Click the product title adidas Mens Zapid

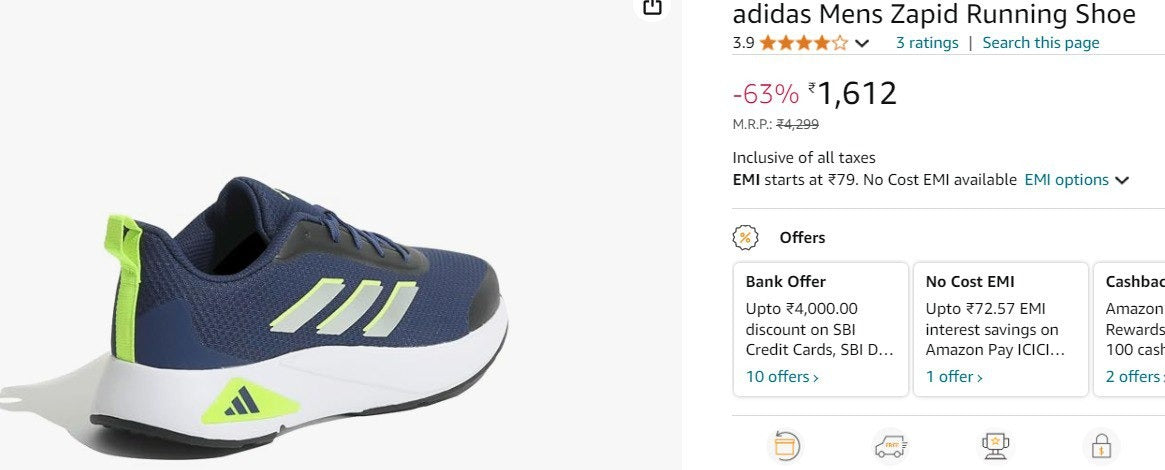tap(934, 14)
